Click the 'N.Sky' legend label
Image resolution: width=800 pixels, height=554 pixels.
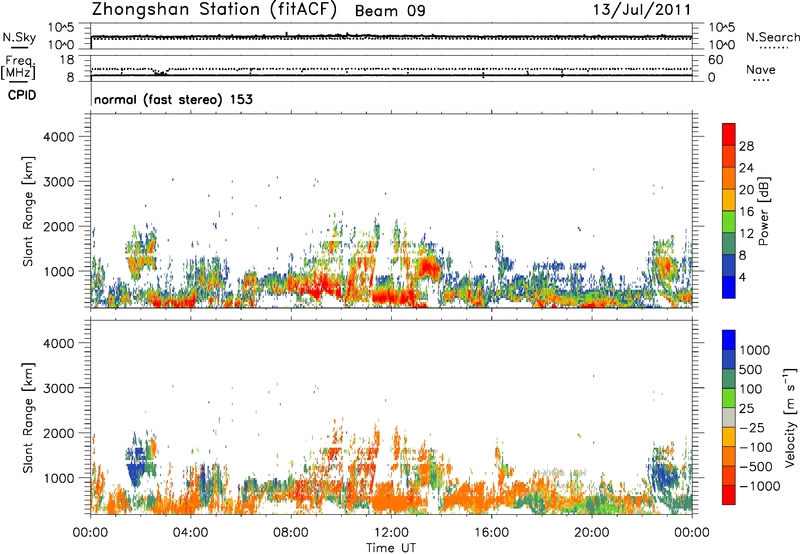point(19,37)
